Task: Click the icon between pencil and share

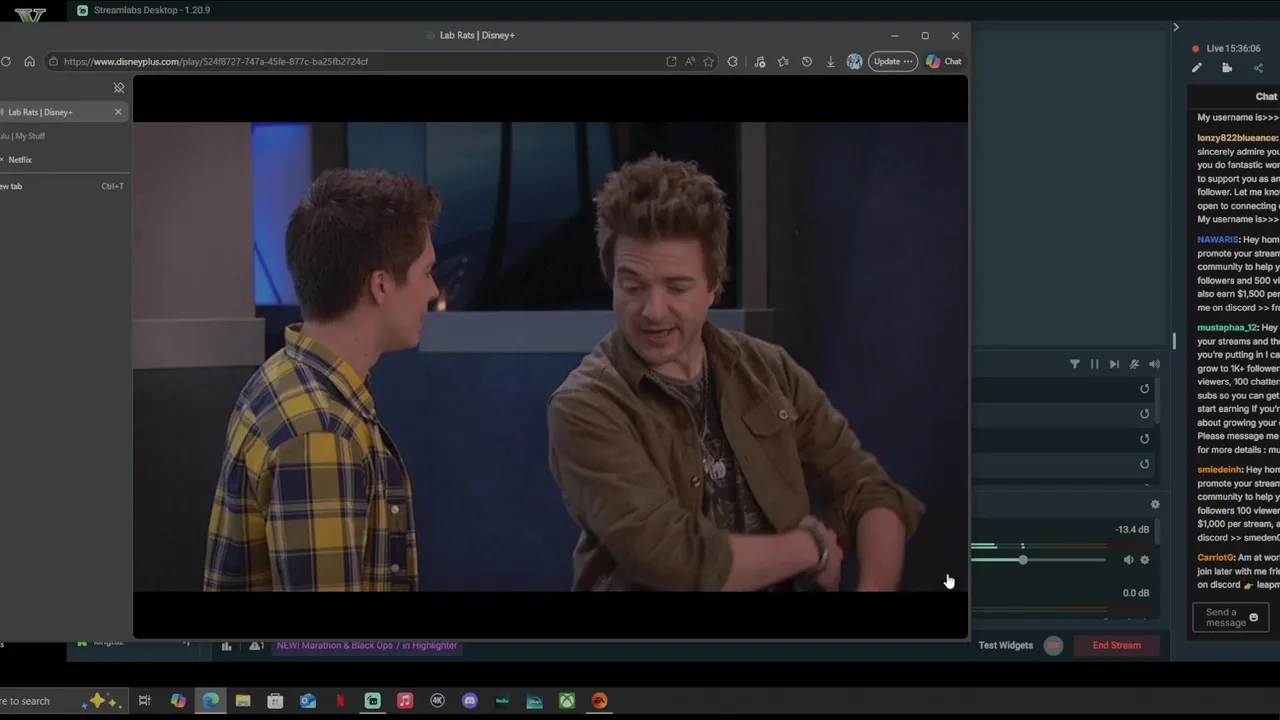Action: [x=1227, y=68]
